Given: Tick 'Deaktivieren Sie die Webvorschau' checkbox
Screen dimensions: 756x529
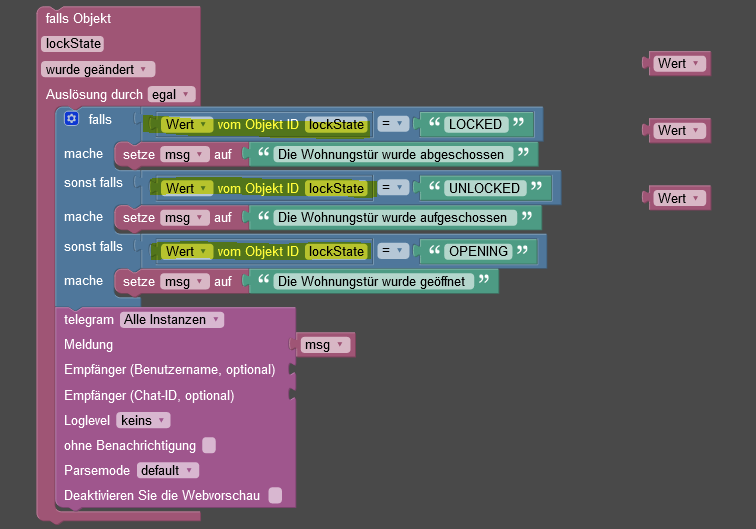Looking at the screenshot, I should 275,495.
